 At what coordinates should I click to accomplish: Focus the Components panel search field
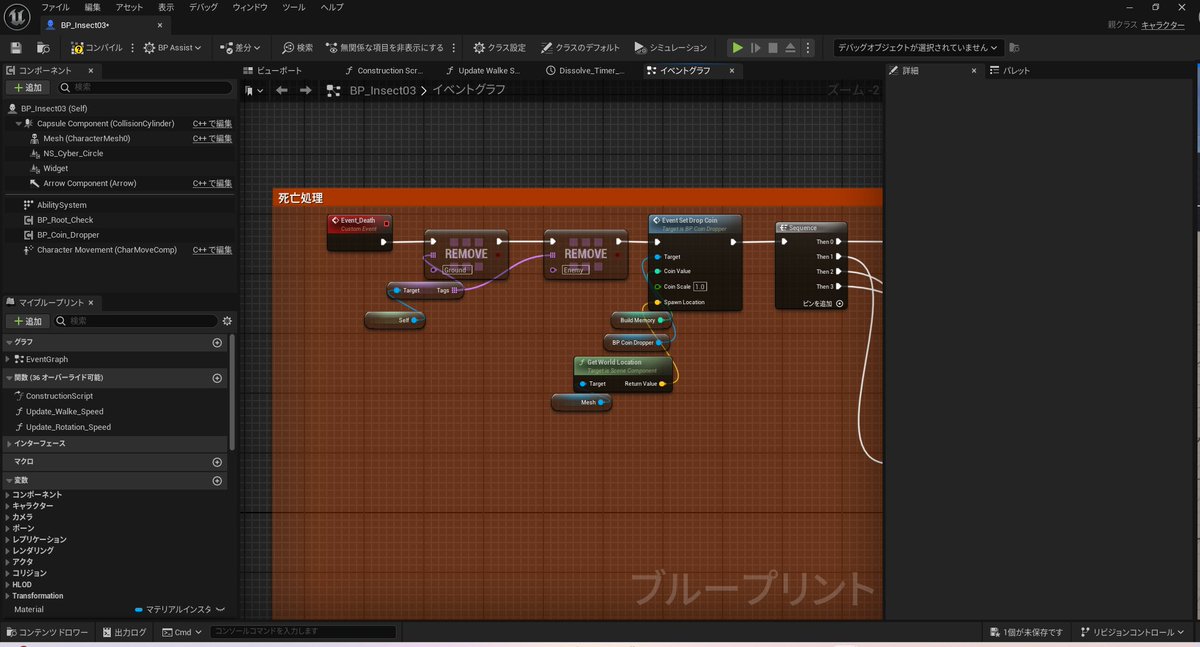(146, 88)
